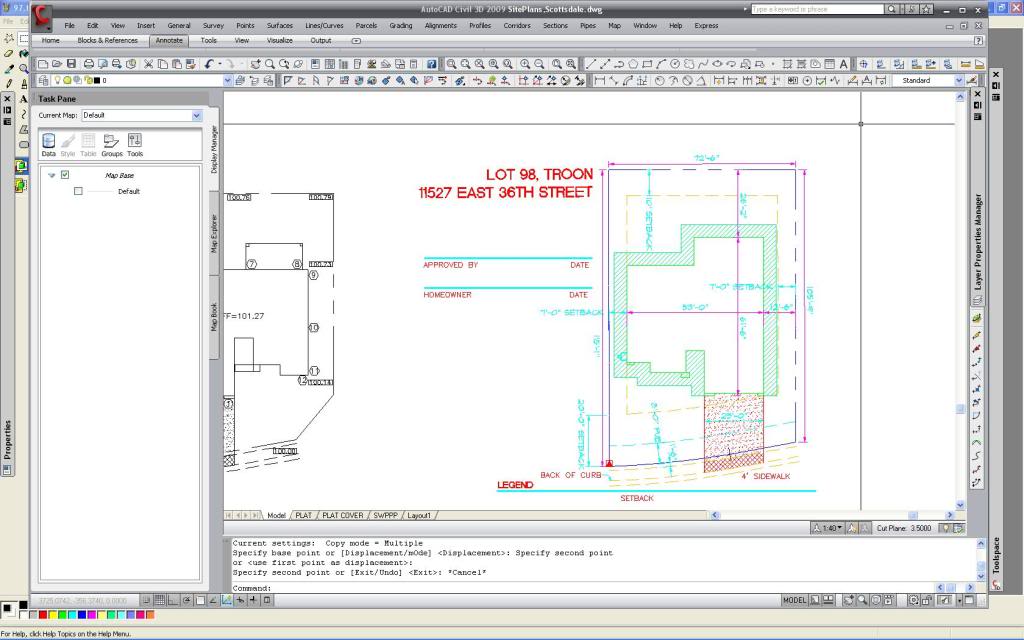1024x640 pixels.
Task: Pick the yellow color swatch in palette
Action: [x=53, y=615]
